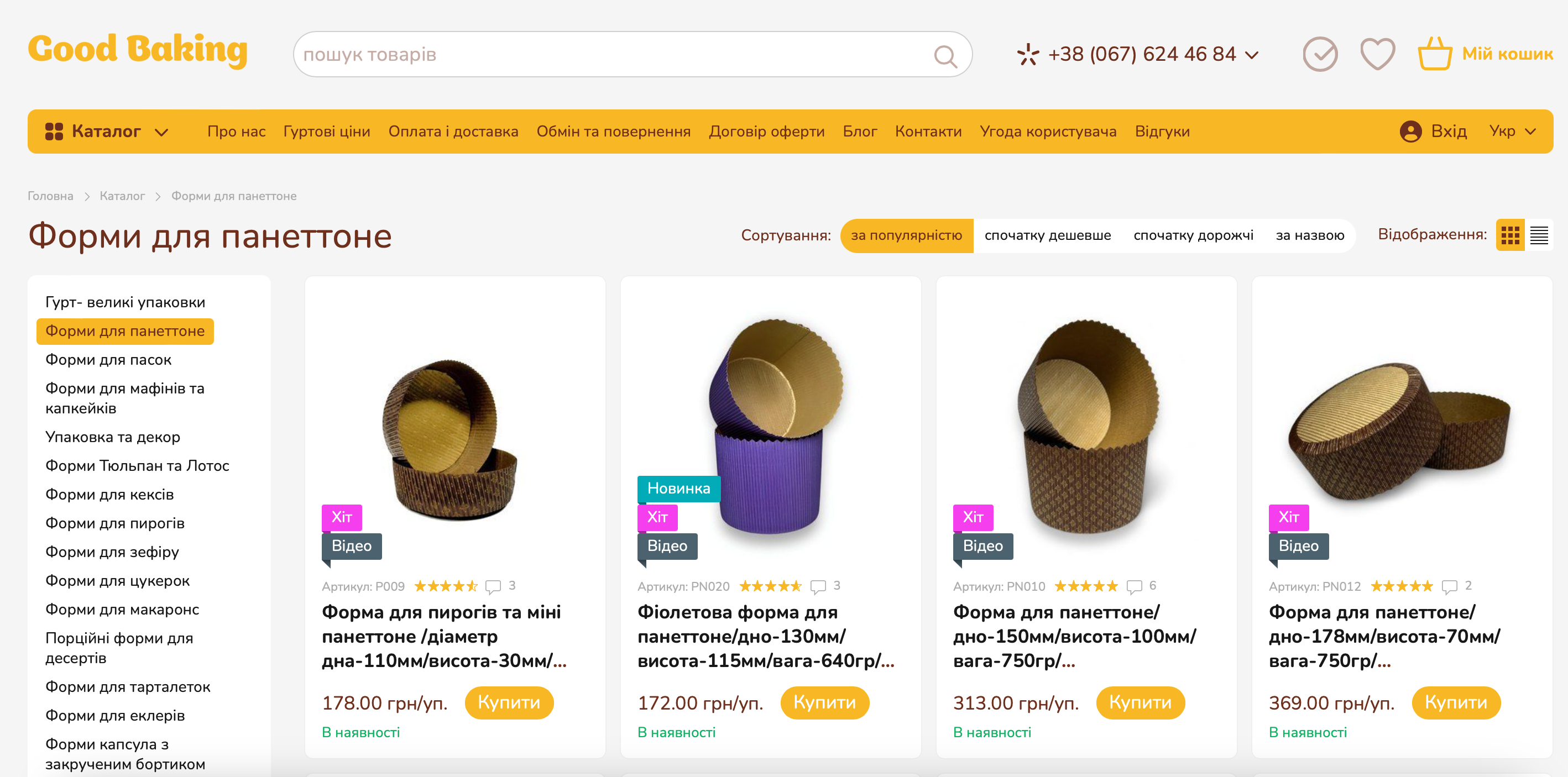Click the Відео badge on PN012 product
1568x777 pixels.
tap(1298, 546)
